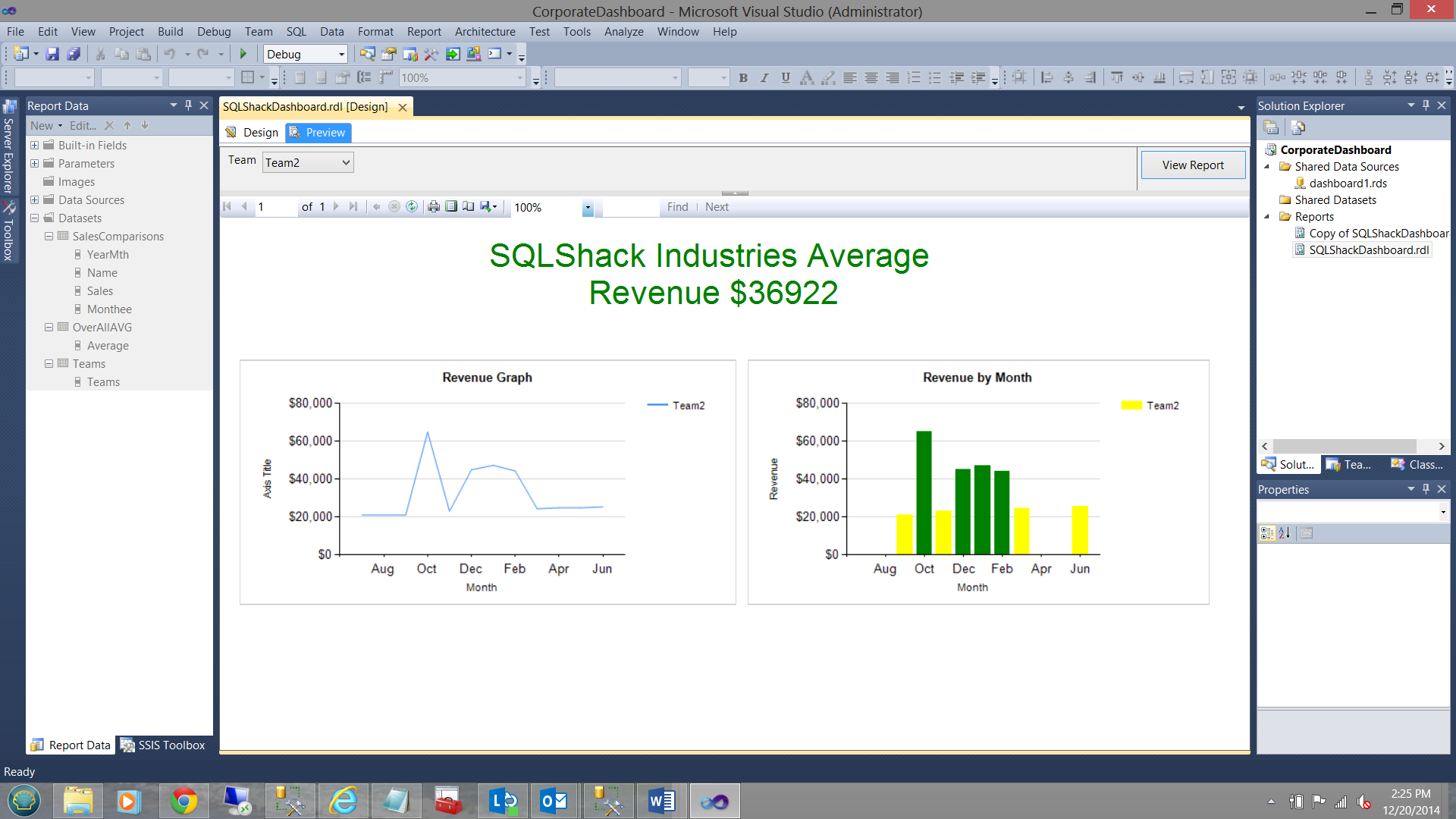Toggle auto-hide pin on Properties panel
1456x819 pixels.
click(x=1426, y=489)
